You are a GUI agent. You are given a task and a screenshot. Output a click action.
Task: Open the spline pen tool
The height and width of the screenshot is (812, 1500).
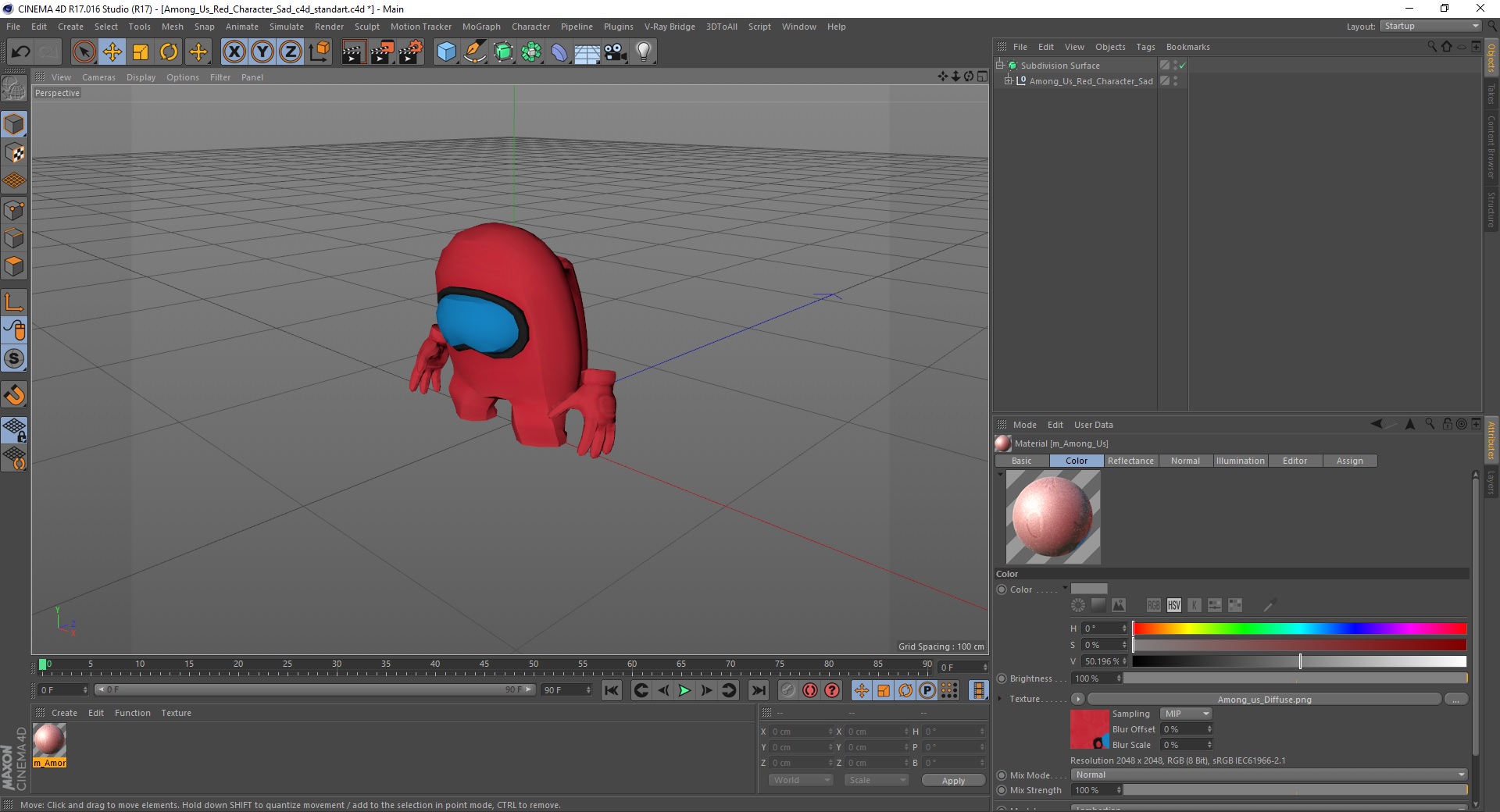(475, 52)
